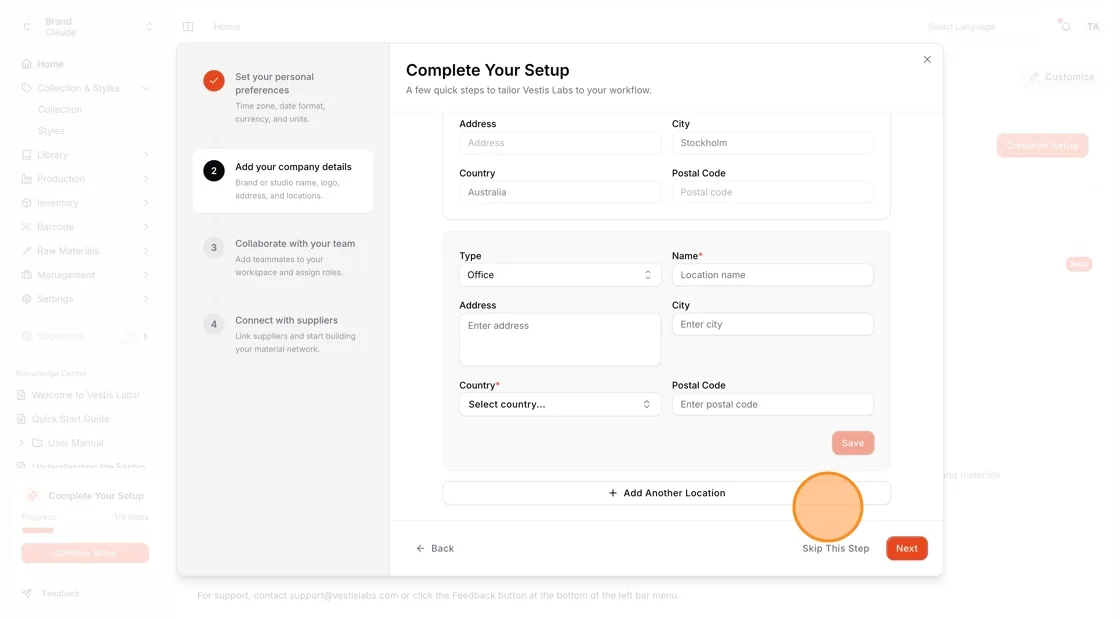Screen dimensions: 1120x619
Task: Click the Inventory box icon
Action: pyautogui.click(x=26, y=203)
